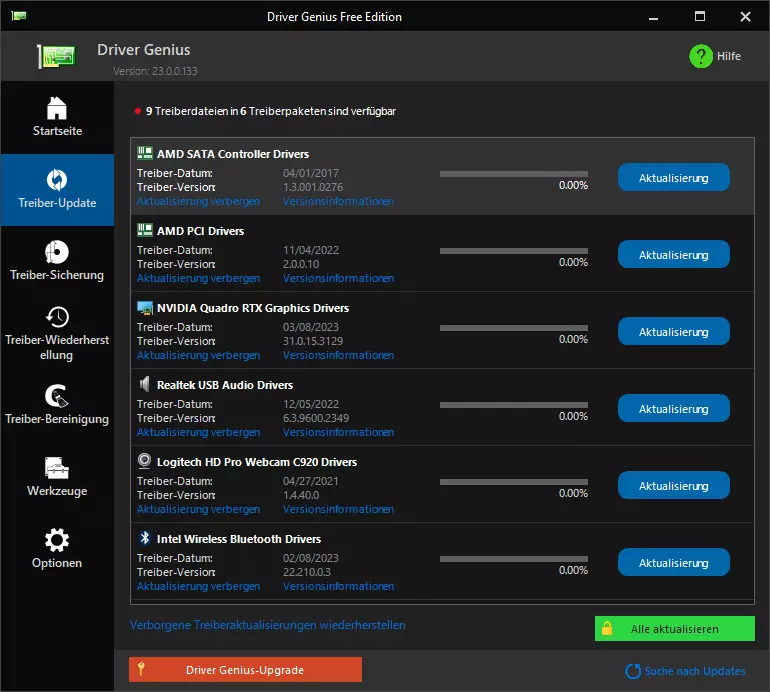The image size is (770, 692).
Task: Click the Optionen text label
Action: click(57, 563)
